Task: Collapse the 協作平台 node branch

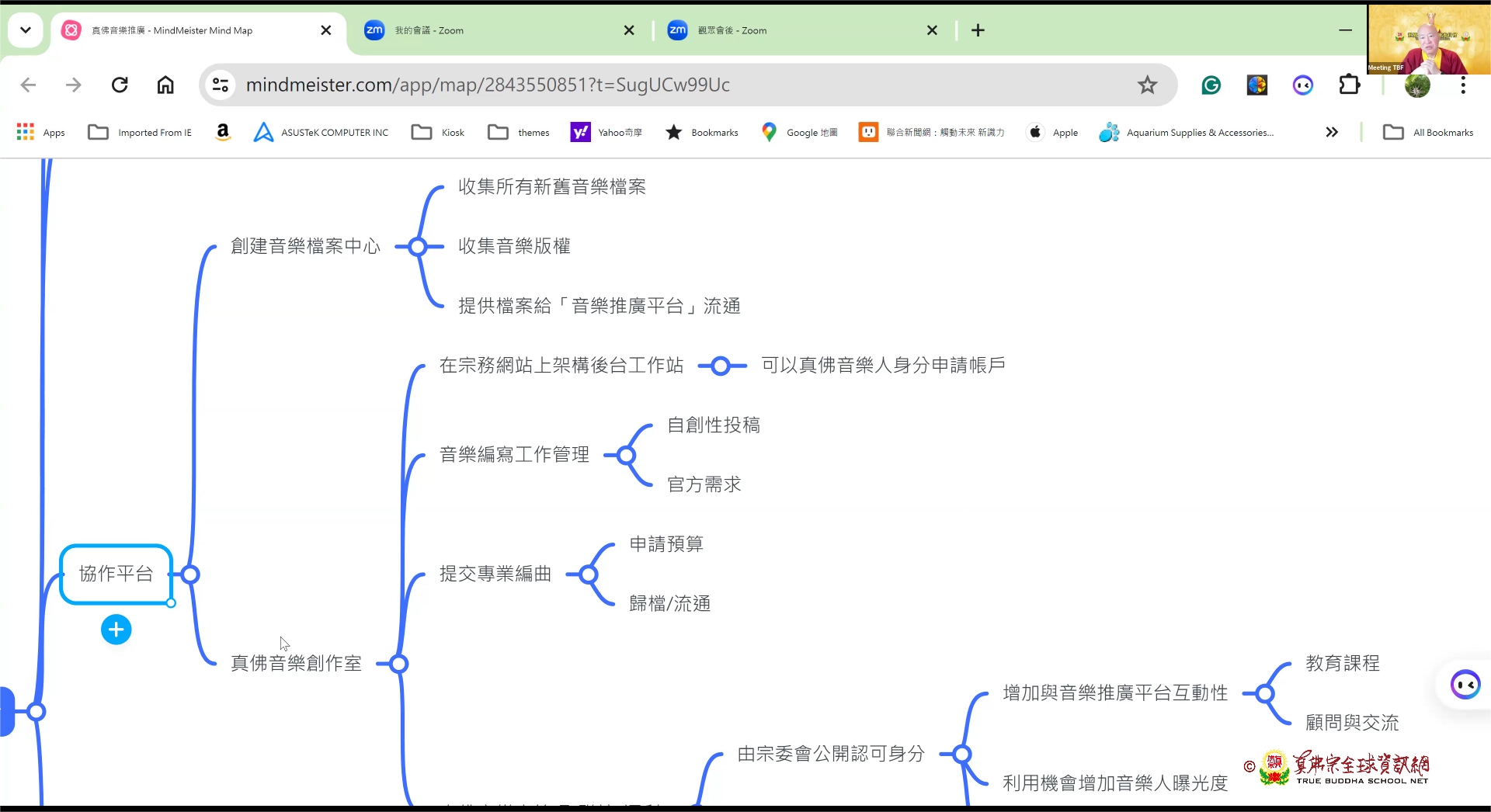Action: pyautogui.click(x=190, y=574)
